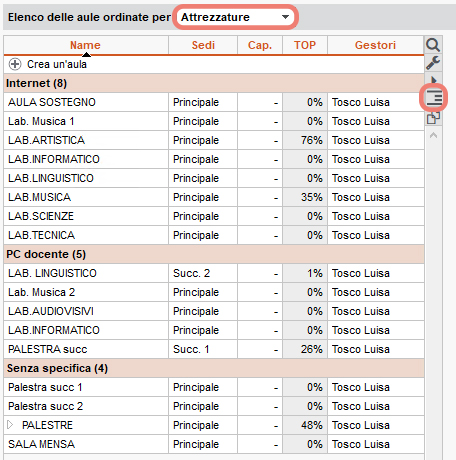
Task: Open the wrench settings icon
Action: [x=433, y=63]
